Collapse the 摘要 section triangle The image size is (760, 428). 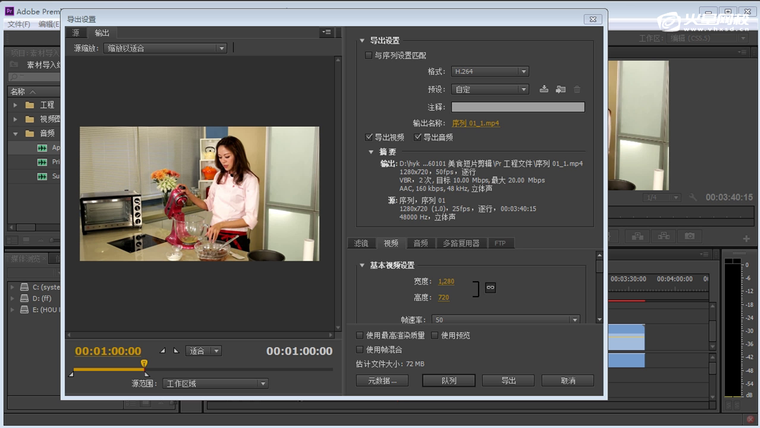(x=371, y=152)
